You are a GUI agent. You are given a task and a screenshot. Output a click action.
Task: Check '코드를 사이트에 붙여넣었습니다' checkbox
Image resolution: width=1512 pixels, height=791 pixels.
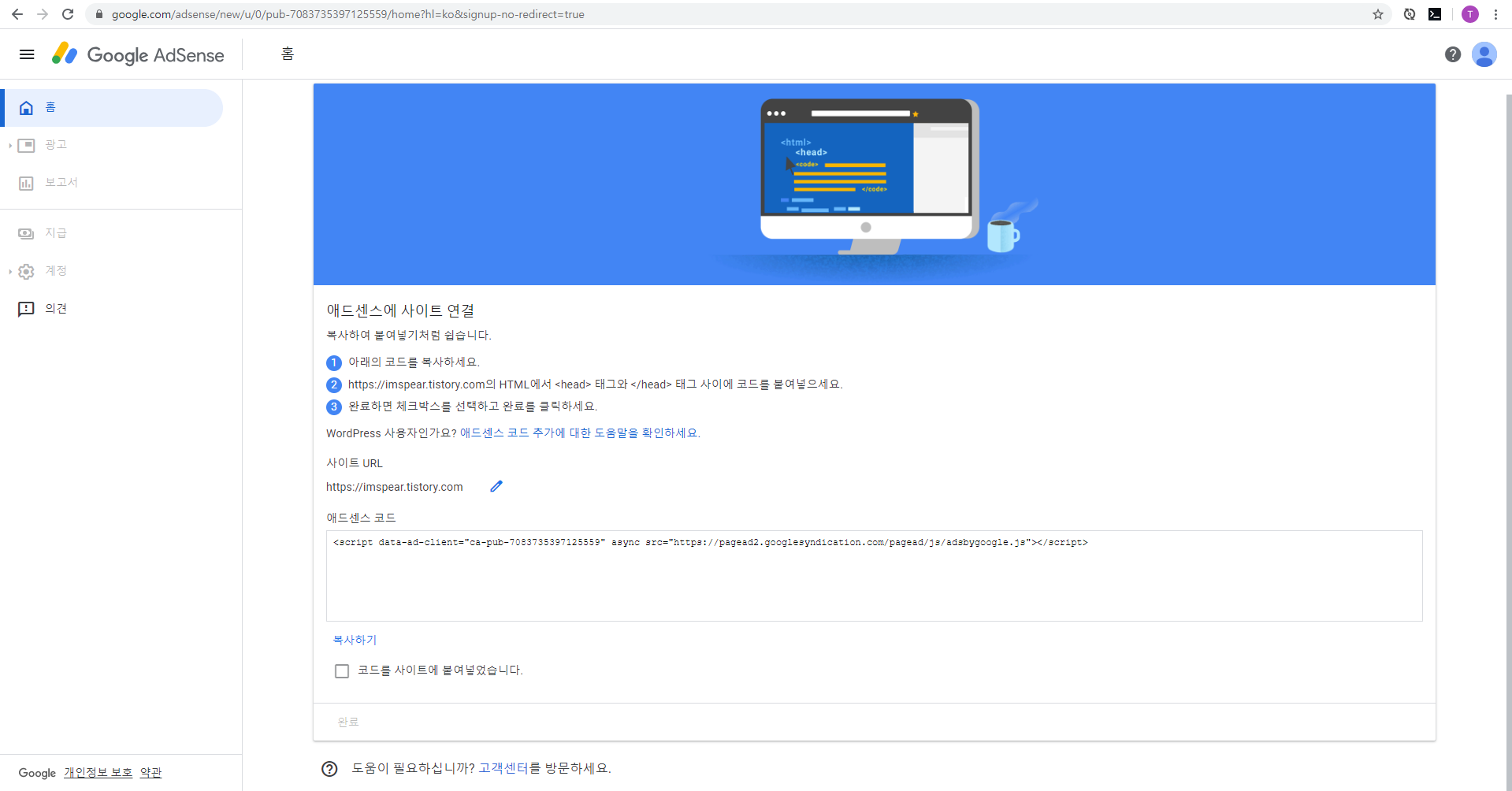click(x=342, y=671)
